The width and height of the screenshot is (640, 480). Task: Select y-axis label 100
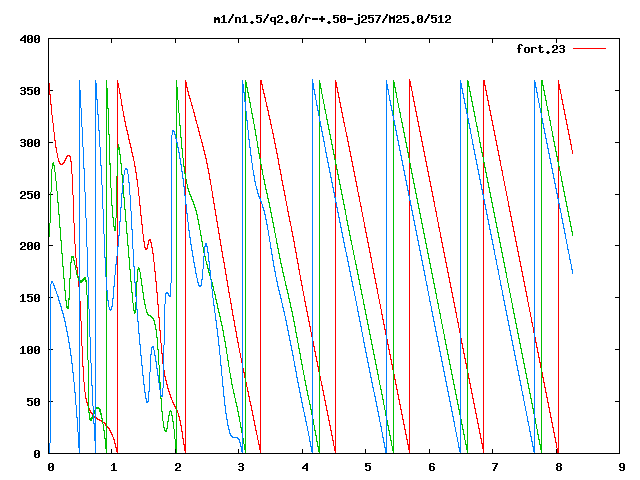pyautogui.click(x=30, y=350)
